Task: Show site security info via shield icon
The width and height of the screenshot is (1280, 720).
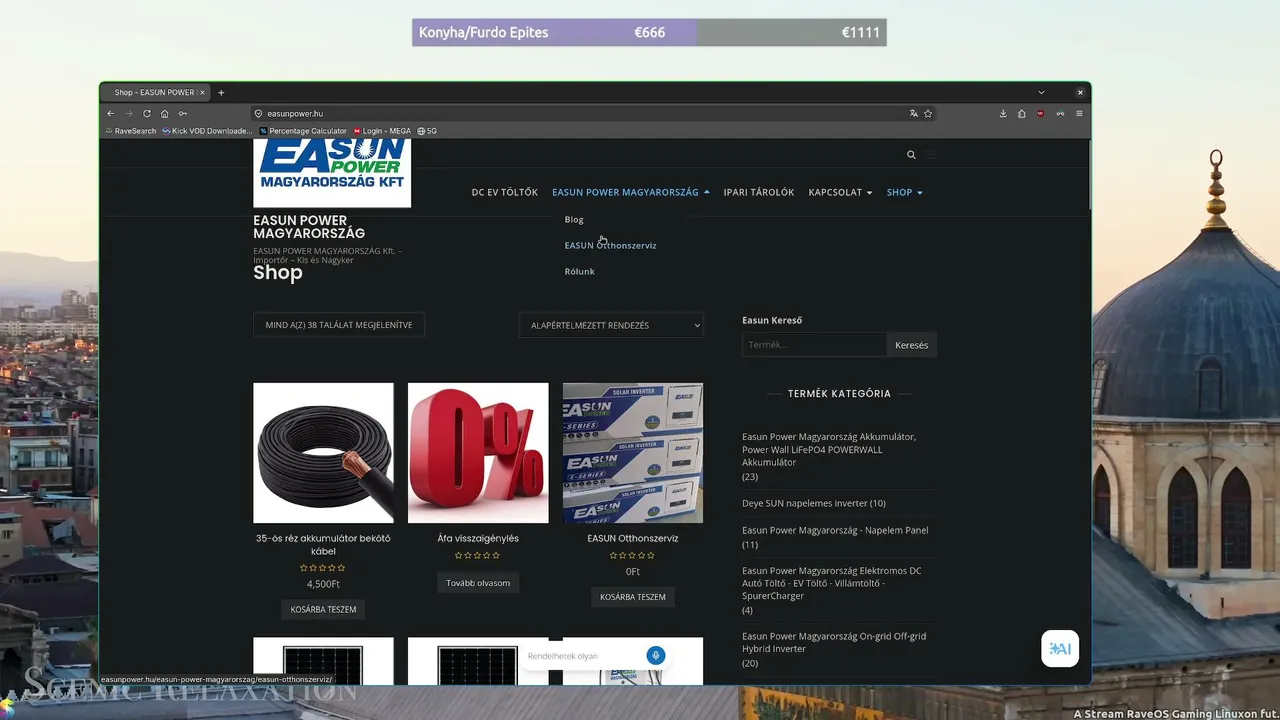Action: [x=258, y=114]
